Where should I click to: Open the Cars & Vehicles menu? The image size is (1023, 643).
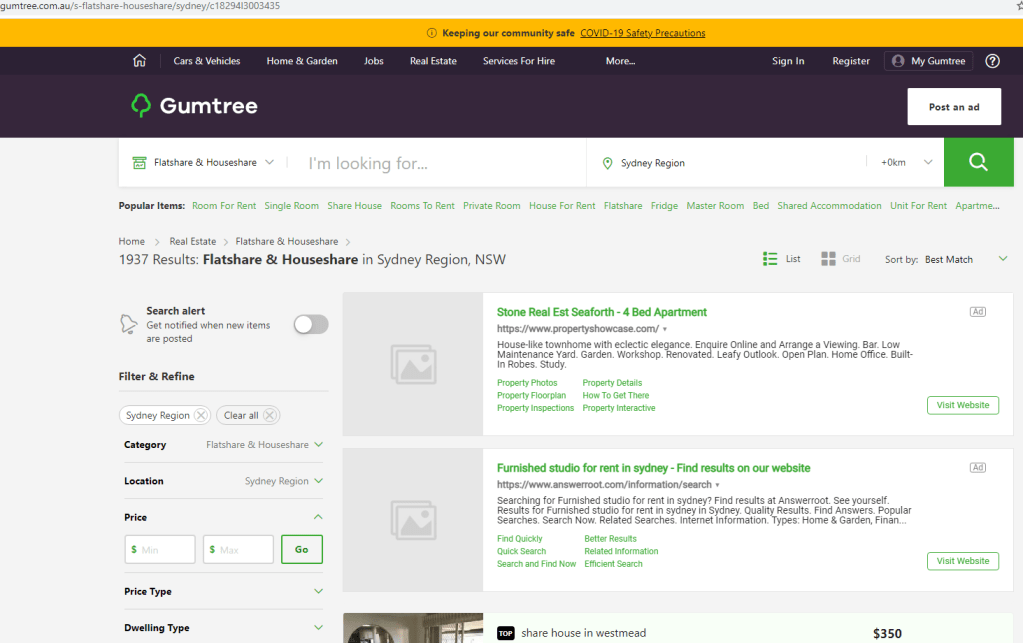pyautogui.click(x=207, y=61)
